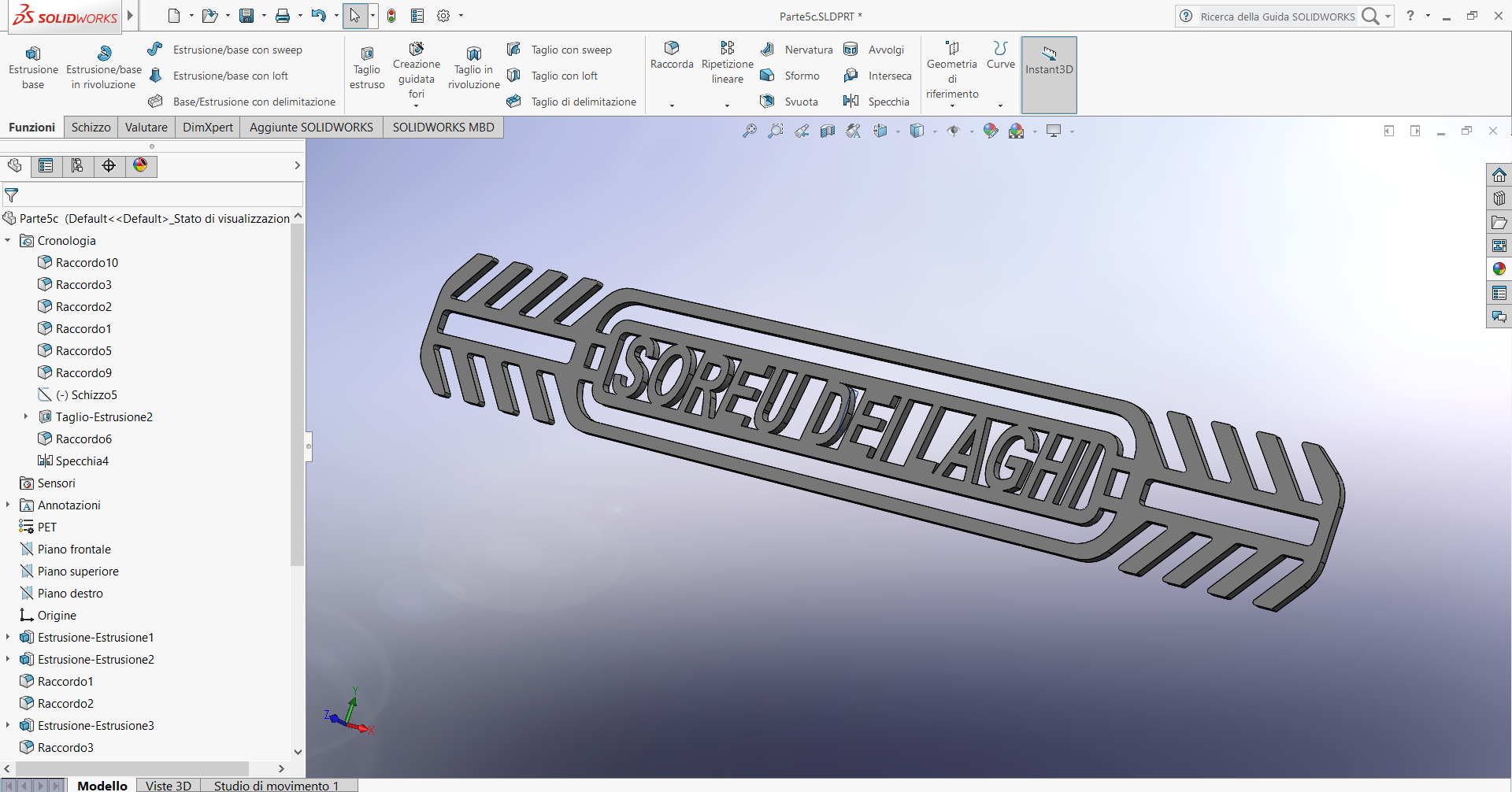Click the rebuild traffic light icon

coord(391,16)
